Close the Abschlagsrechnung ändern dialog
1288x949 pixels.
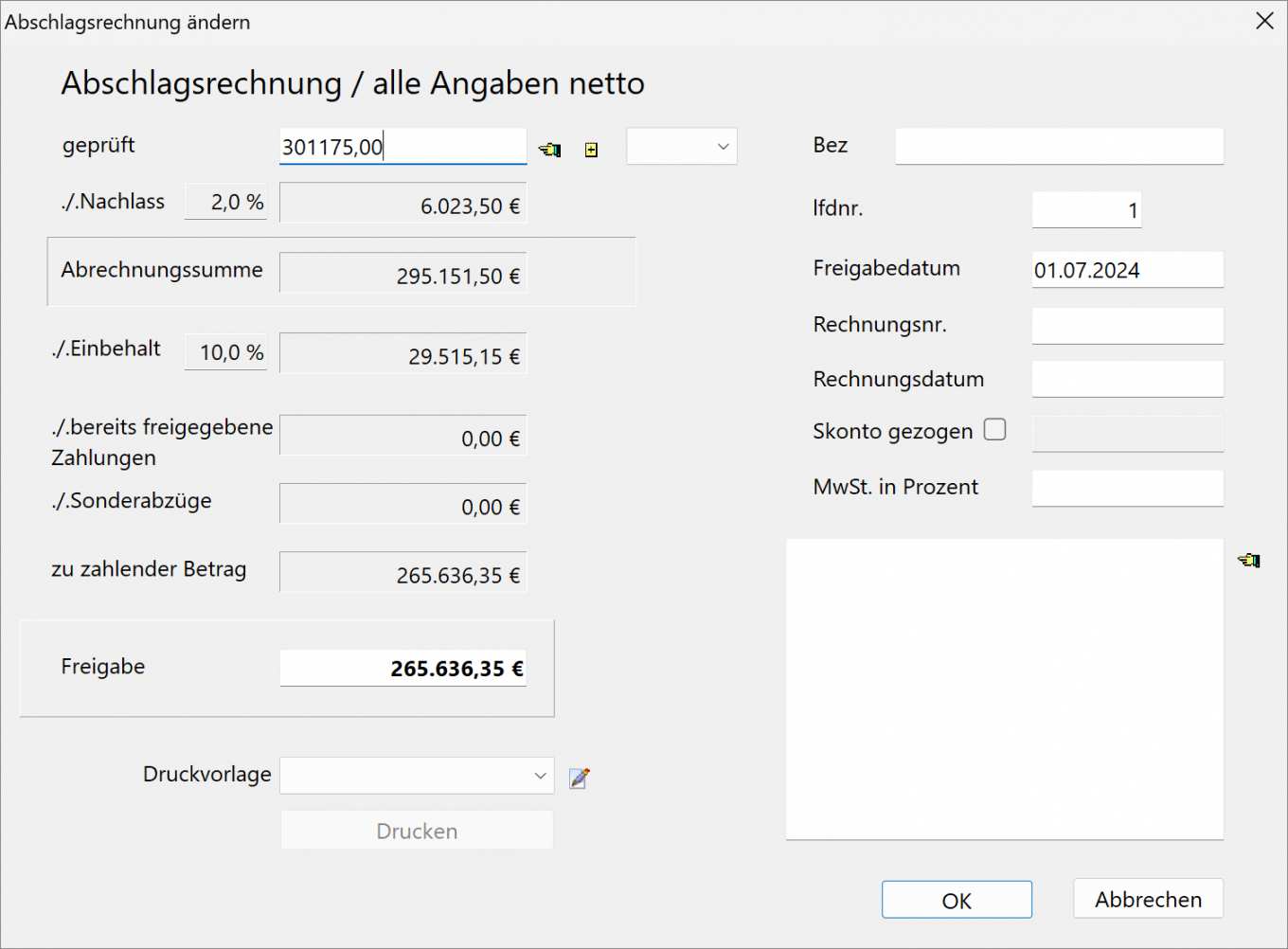coord(1264,21)
